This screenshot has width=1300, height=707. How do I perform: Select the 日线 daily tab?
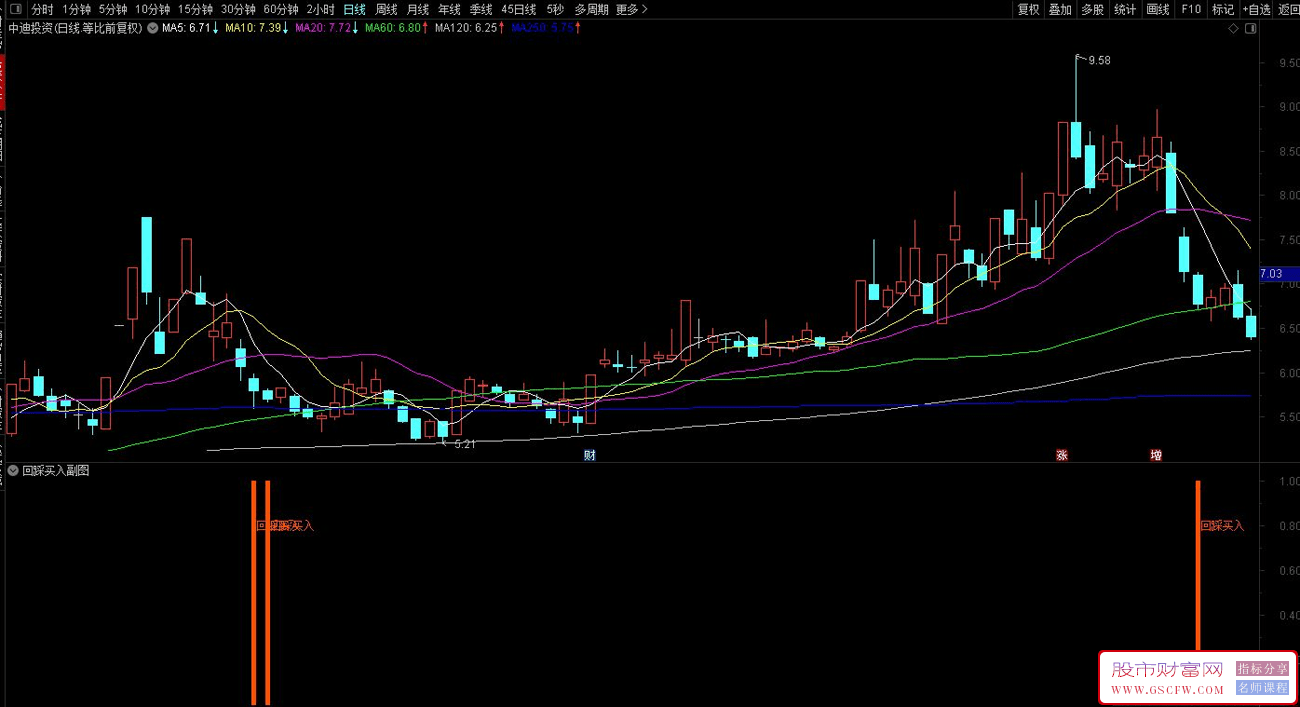355,9
